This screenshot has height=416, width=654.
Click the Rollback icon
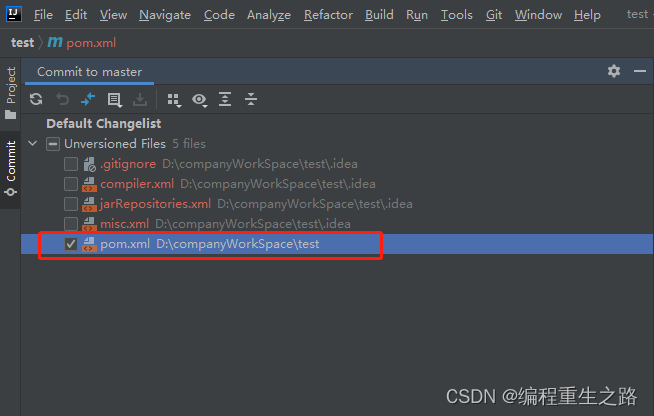click(x=63, y=99)
